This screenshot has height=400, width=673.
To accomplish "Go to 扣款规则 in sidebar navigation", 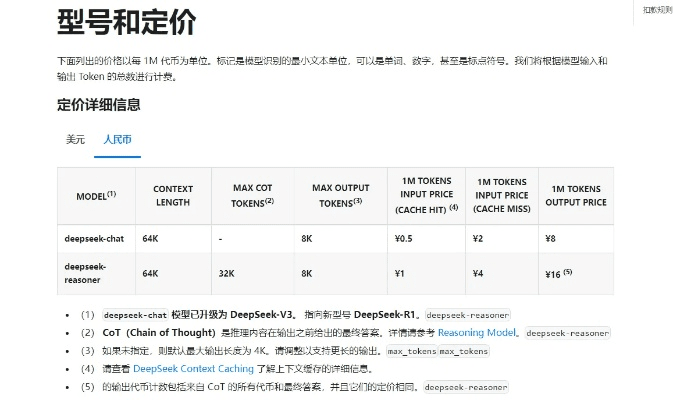I will pyautogui.click(x=654, y=8).
